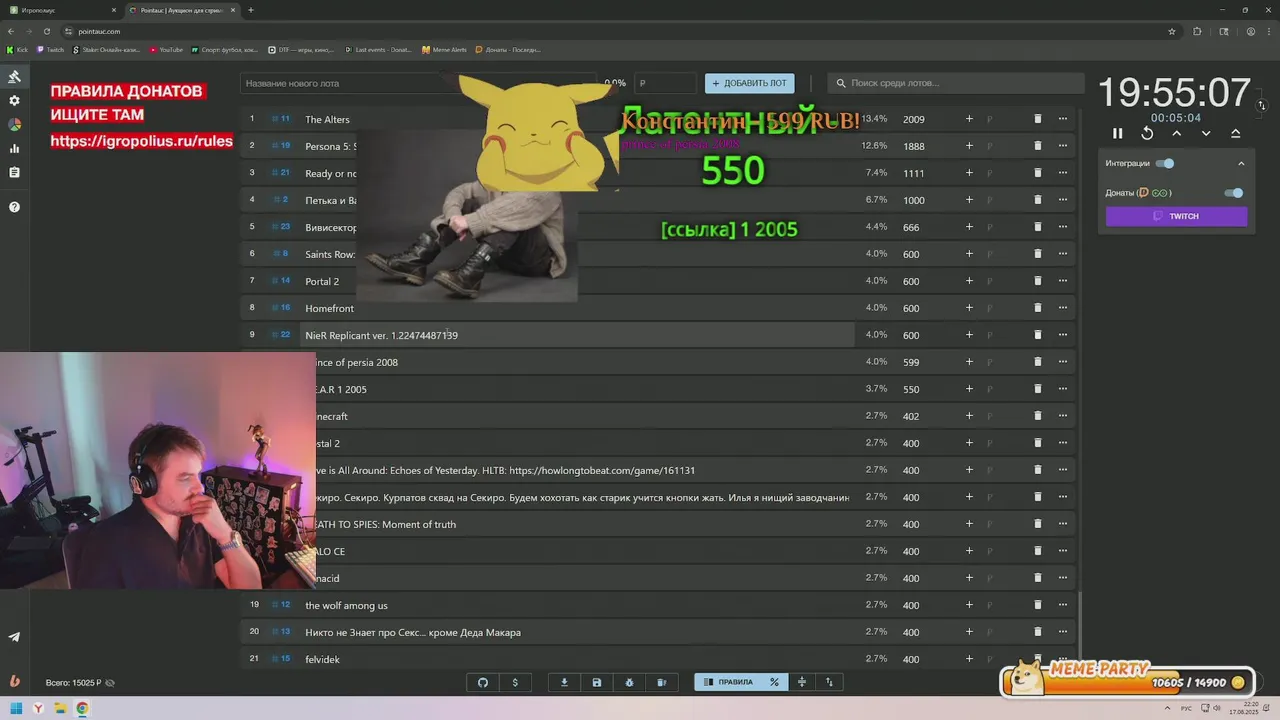
Task: Toggle the Интеграции switch
Action: [x=1165, y=163]
